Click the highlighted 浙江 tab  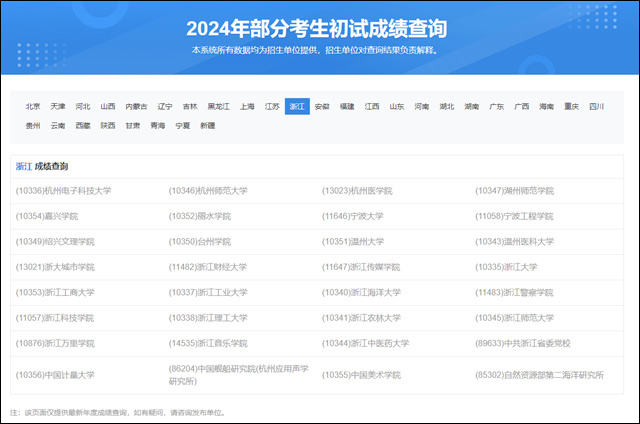297,107
